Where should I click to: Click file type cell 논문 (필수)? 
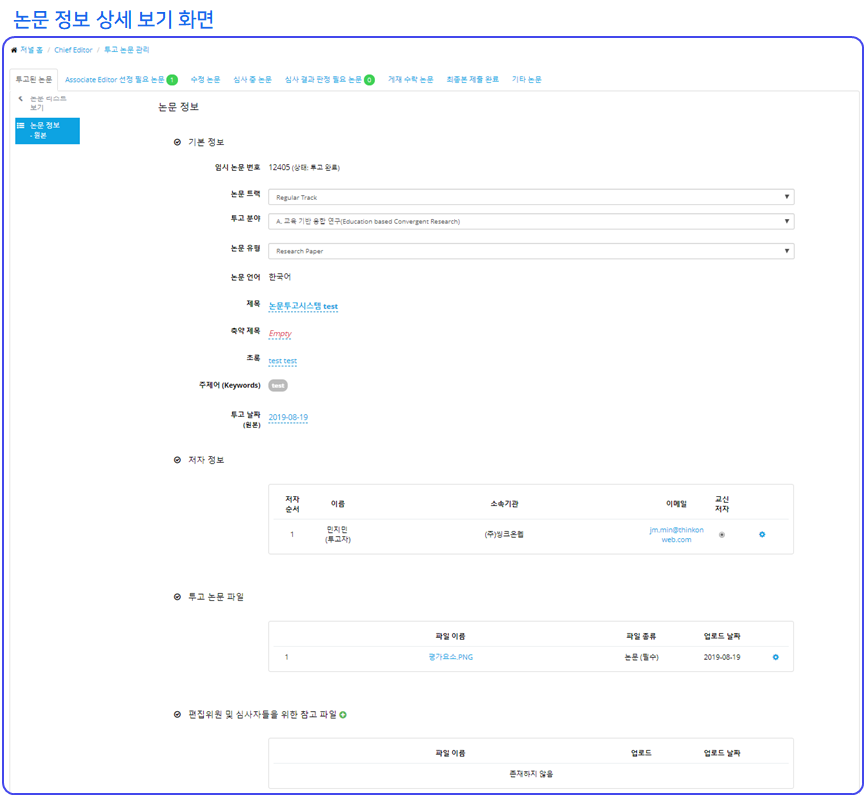pos(641,657)
